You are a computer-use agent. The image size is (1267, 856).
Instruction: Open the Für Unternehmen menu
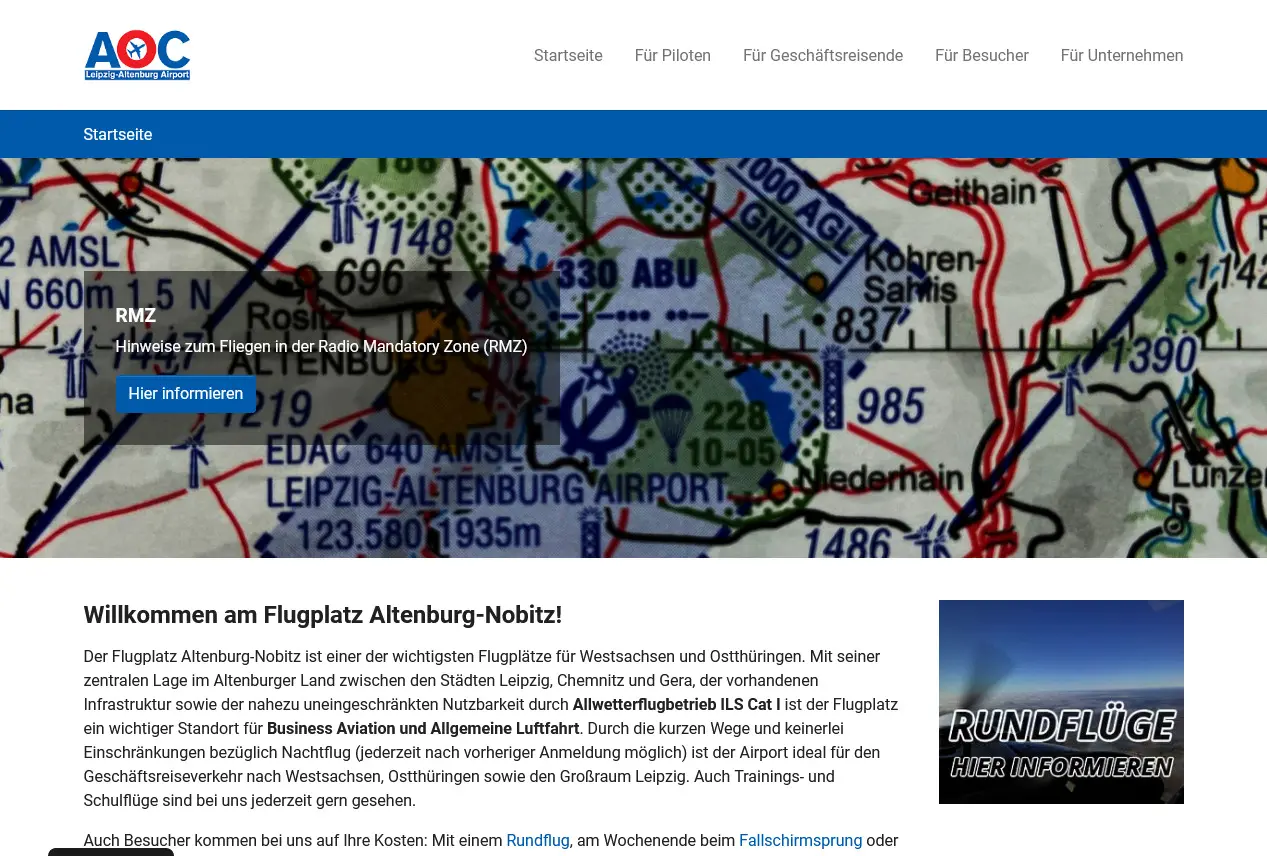(x=1122, y=56)
